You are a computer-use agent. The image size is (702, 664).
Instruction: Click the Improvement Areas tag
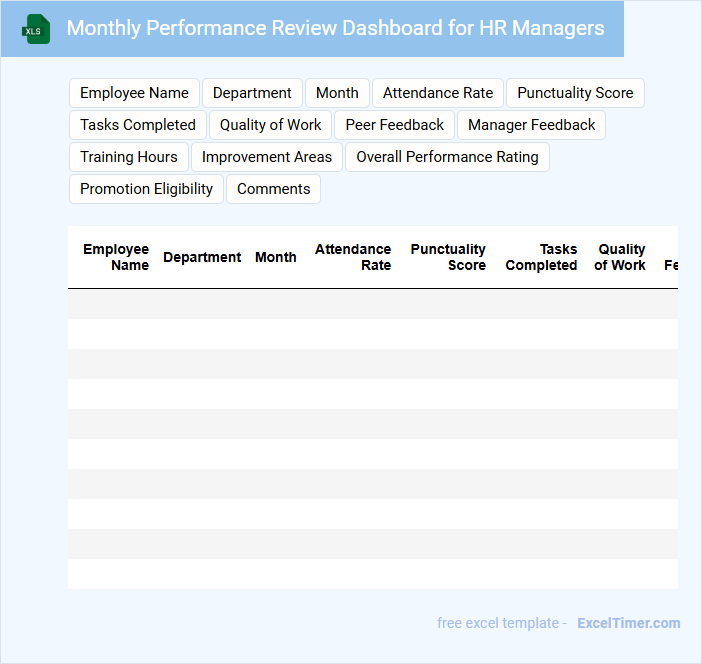[267, 157]
